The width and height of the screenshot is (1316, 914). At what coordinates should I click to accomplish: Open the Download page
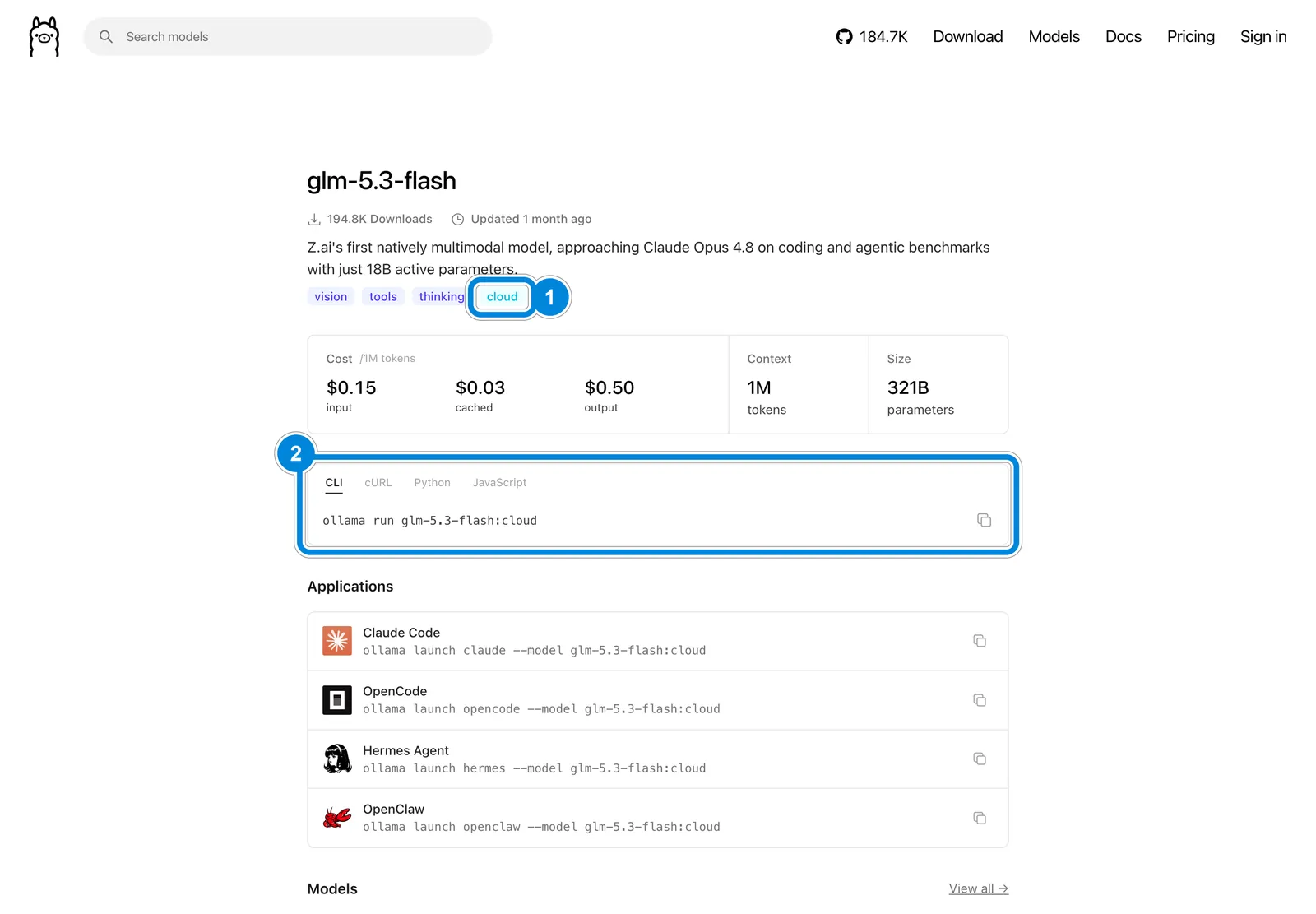point(968,37)
